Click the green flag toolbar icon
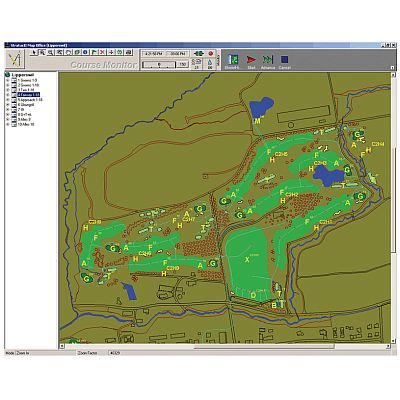The image size is (400, 400). pyautogui.click(x=94, y=52)
